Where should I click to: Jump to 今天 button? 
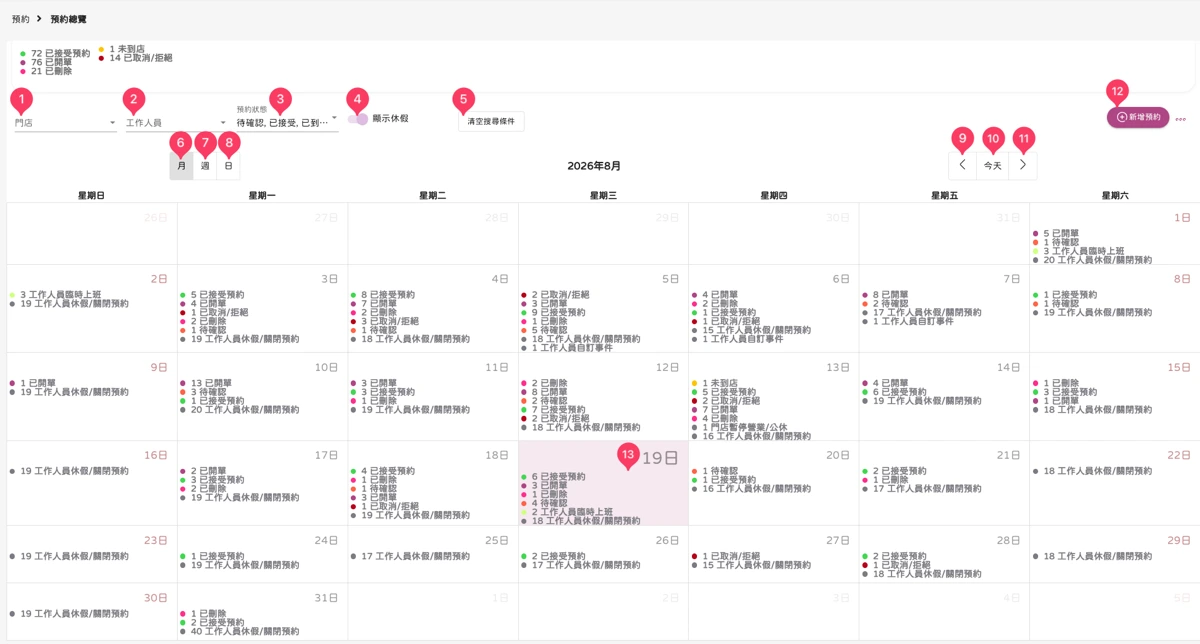pyautogui.click(x=992, y=166)
